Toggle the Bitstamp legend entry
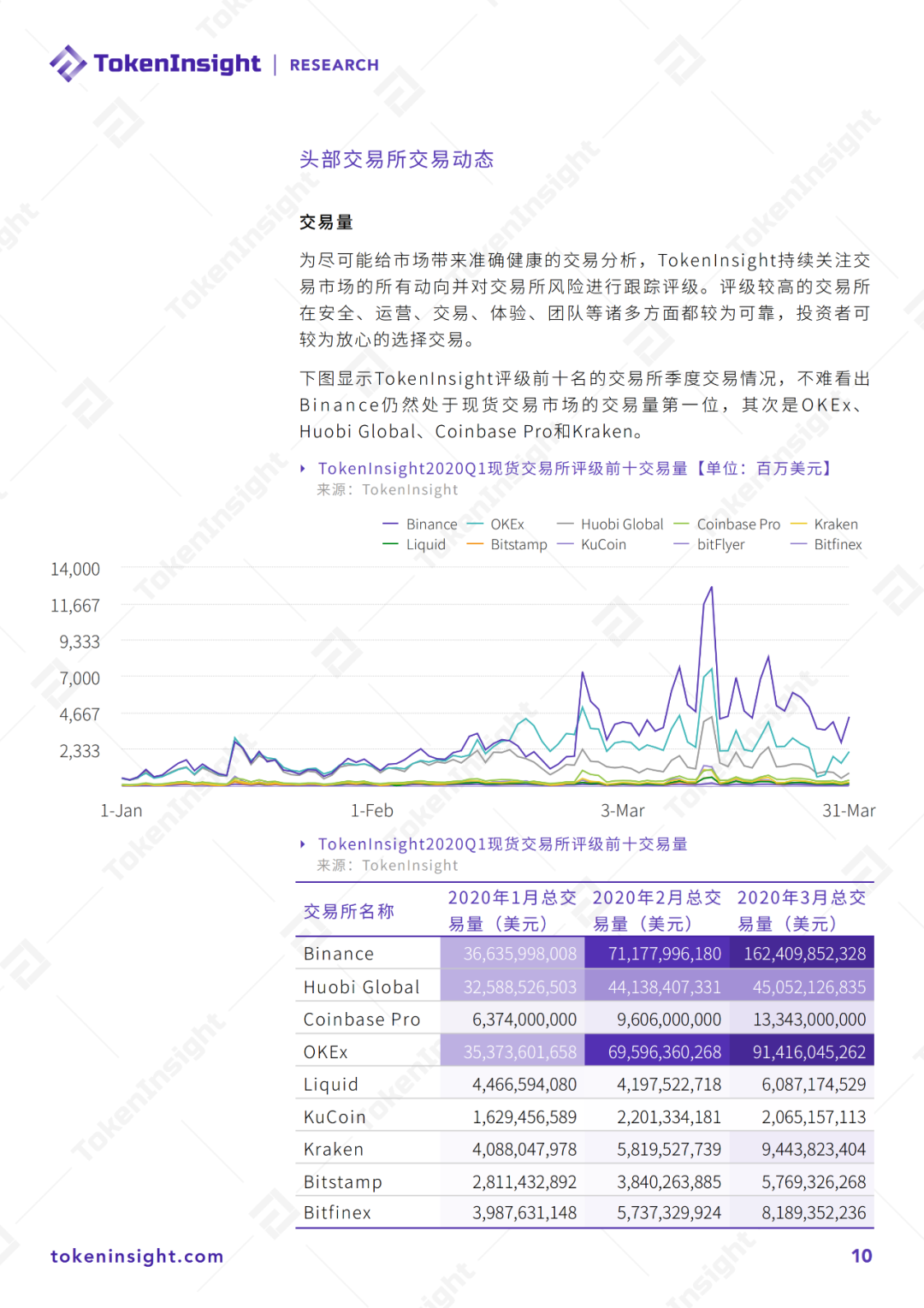This screenshot has height=1308, width=924. click(x=506, y=545)
